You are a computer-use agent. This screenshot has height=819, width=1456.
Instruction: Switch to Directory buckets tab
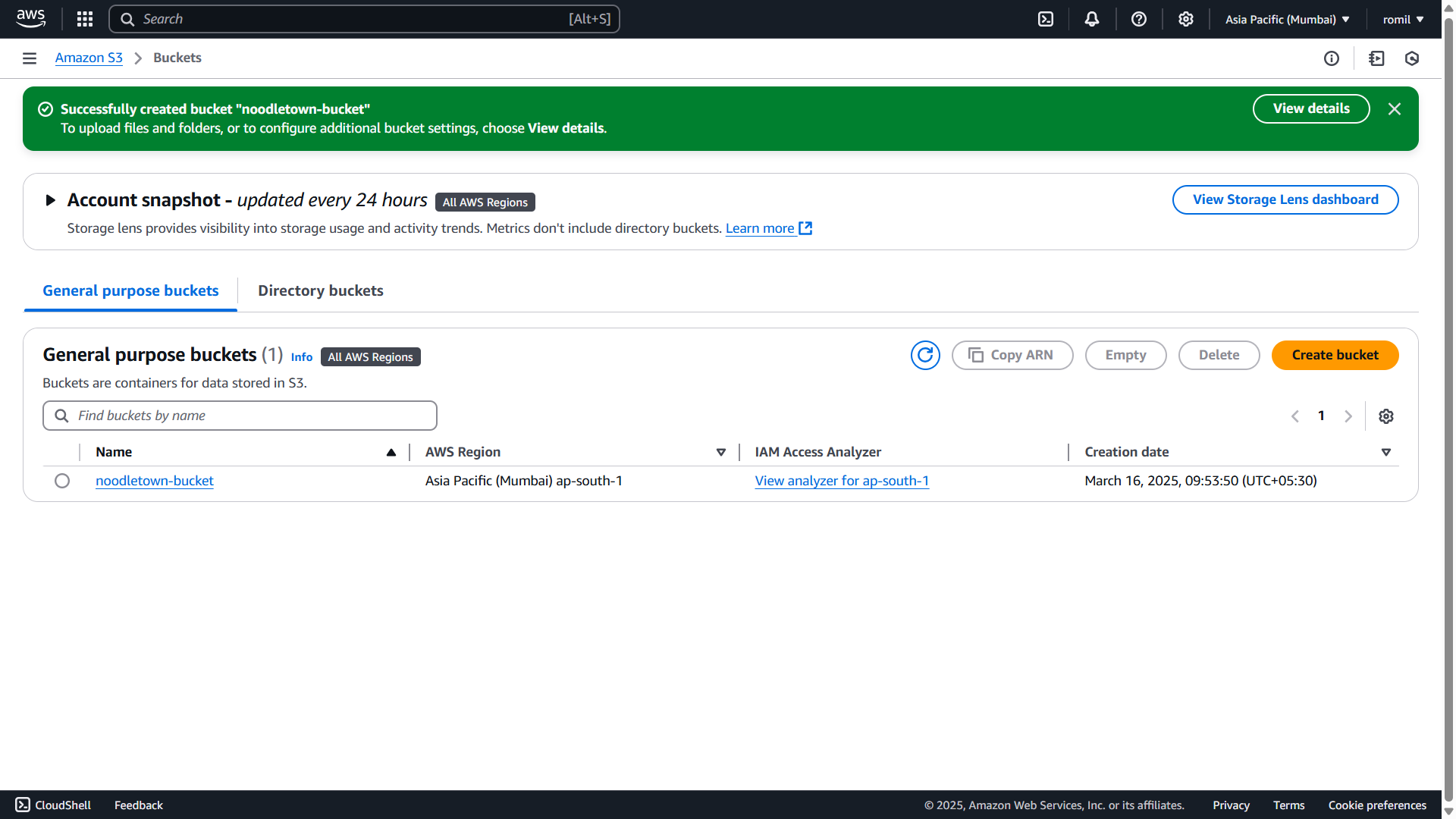[321, 291]
